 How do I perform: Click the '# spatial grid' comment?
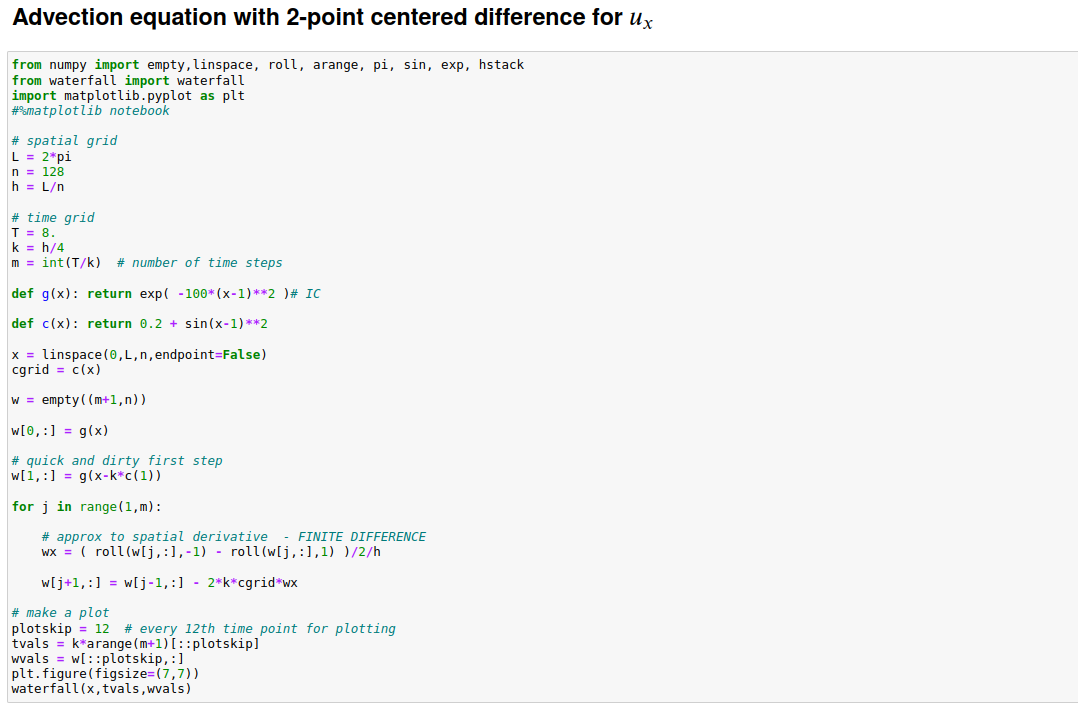(65, 141)
